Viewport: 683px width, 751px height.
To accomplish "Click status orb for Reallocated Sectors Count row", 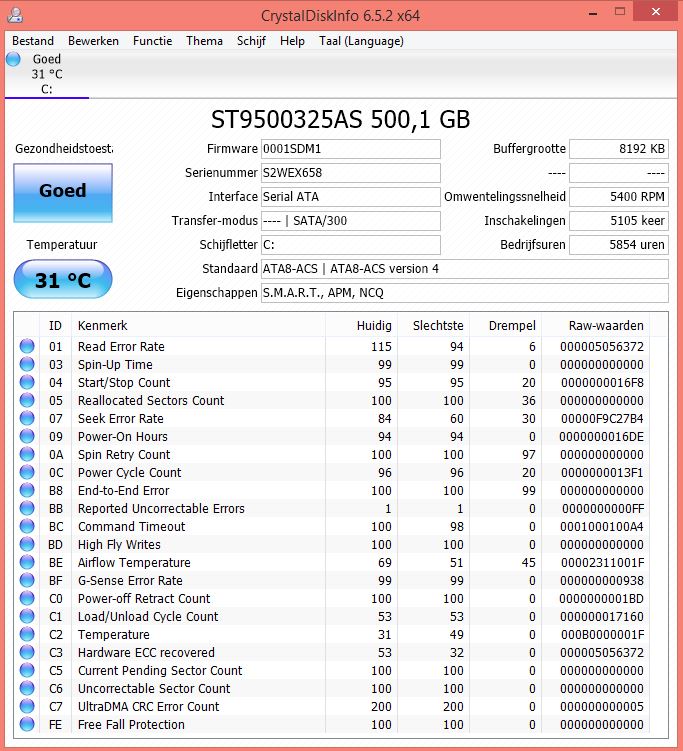I will [27, 400].
